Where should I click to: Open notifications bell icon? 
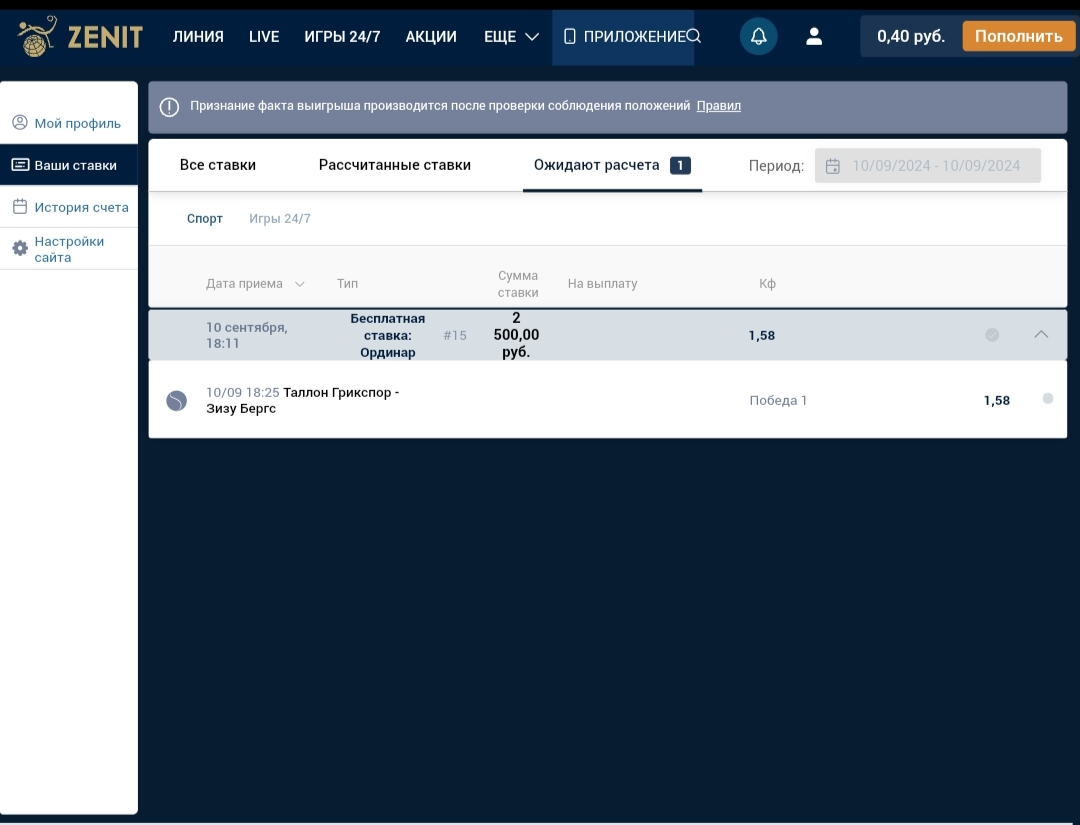click(758, 37)
